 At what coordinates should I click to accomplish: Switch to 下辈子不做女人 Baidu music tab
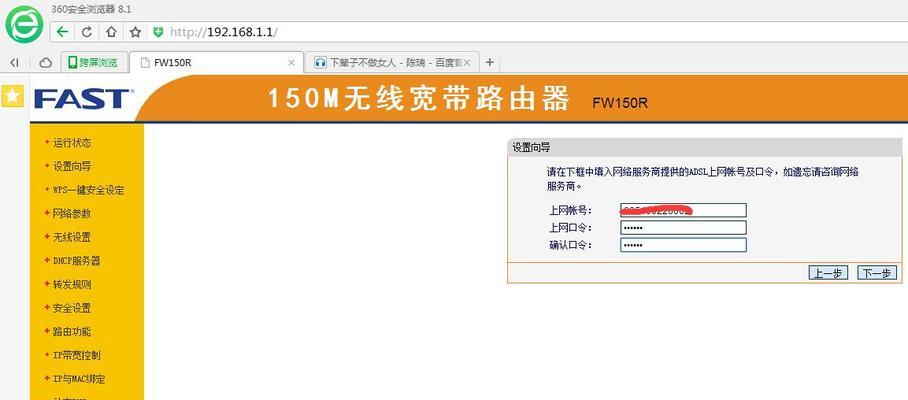(x=392, y=63)
